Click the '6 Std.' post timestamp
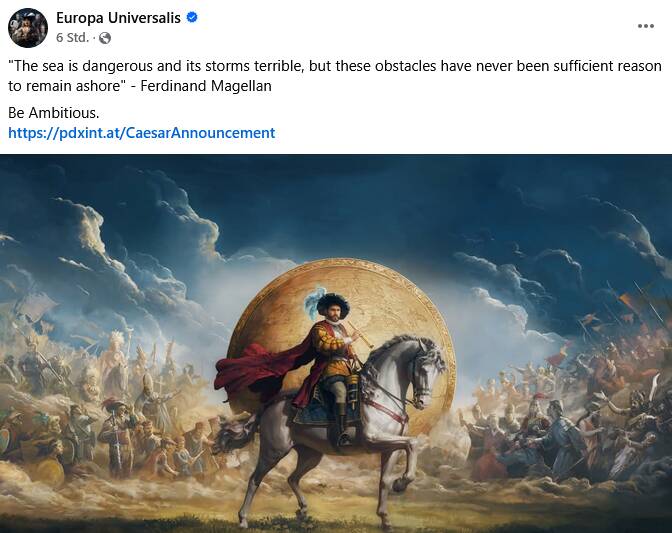672x533 pixels. pos(72,38)
